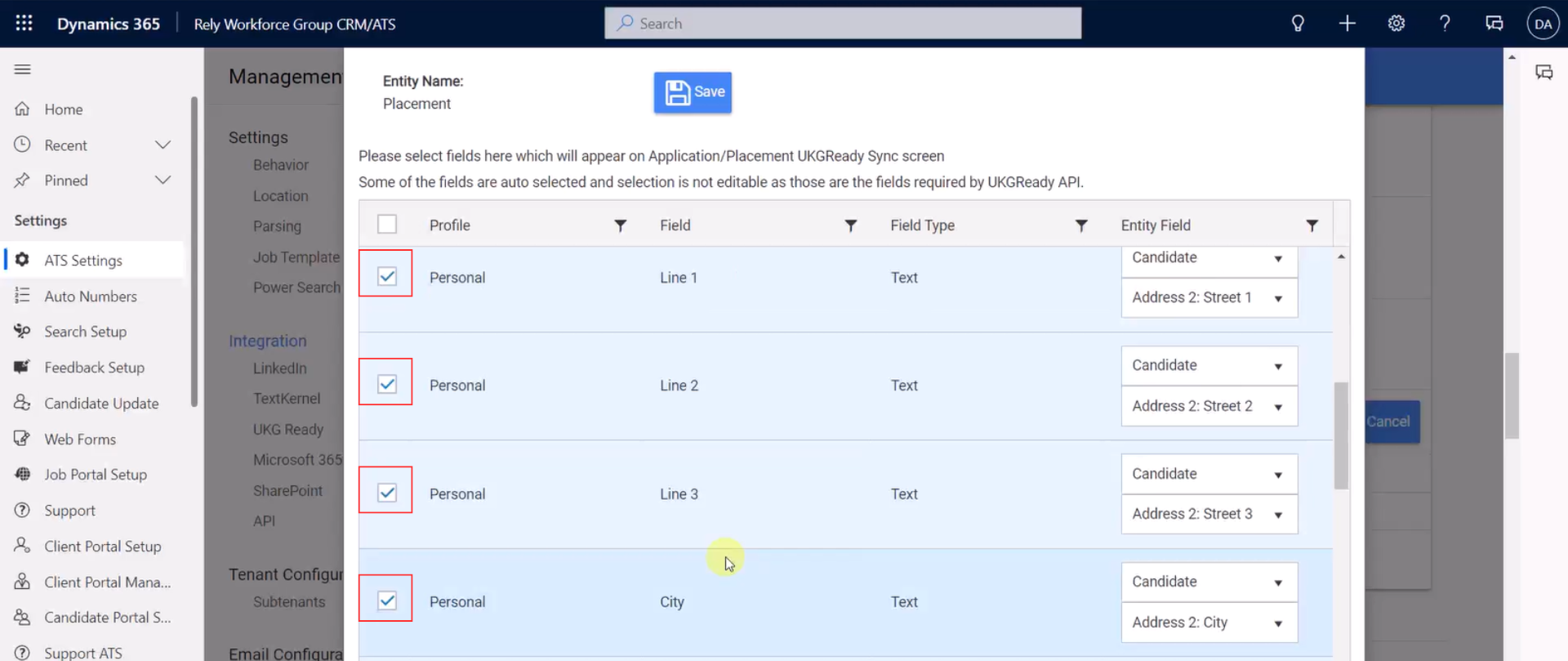Viewport: 1568px width, 661px height.
Task: Filter the Field Type column
Action: [x=1081, y=226]
